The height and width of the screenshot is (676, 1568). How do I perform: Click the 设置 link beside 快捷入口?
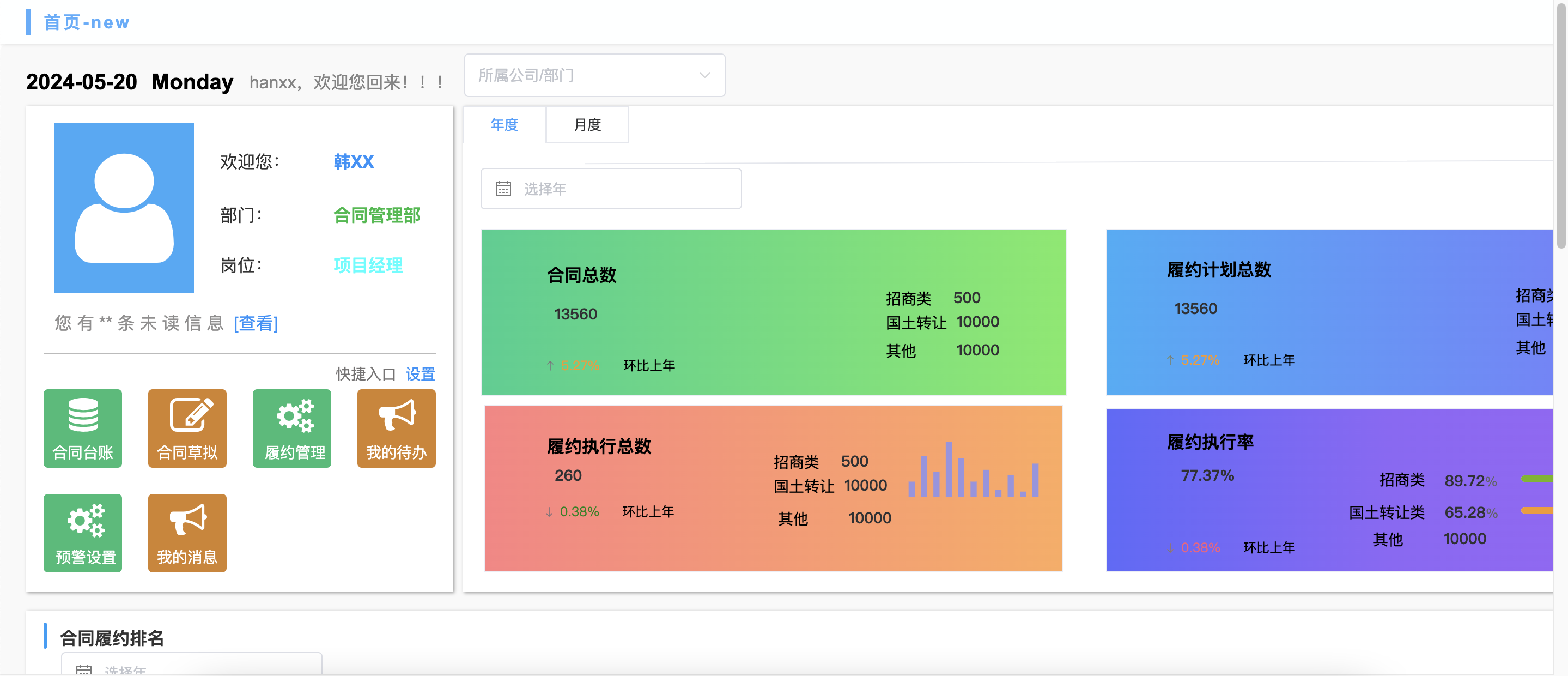coord(421,374)
